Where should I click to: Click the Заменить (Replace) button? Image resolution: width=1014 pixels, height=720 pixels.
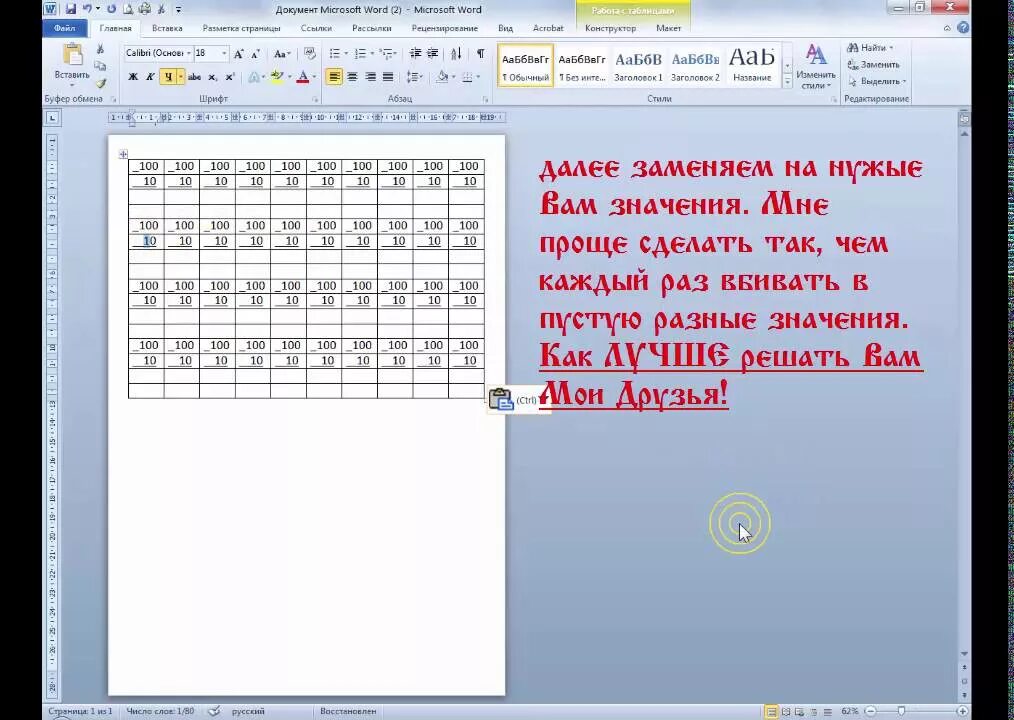[874, 65]
